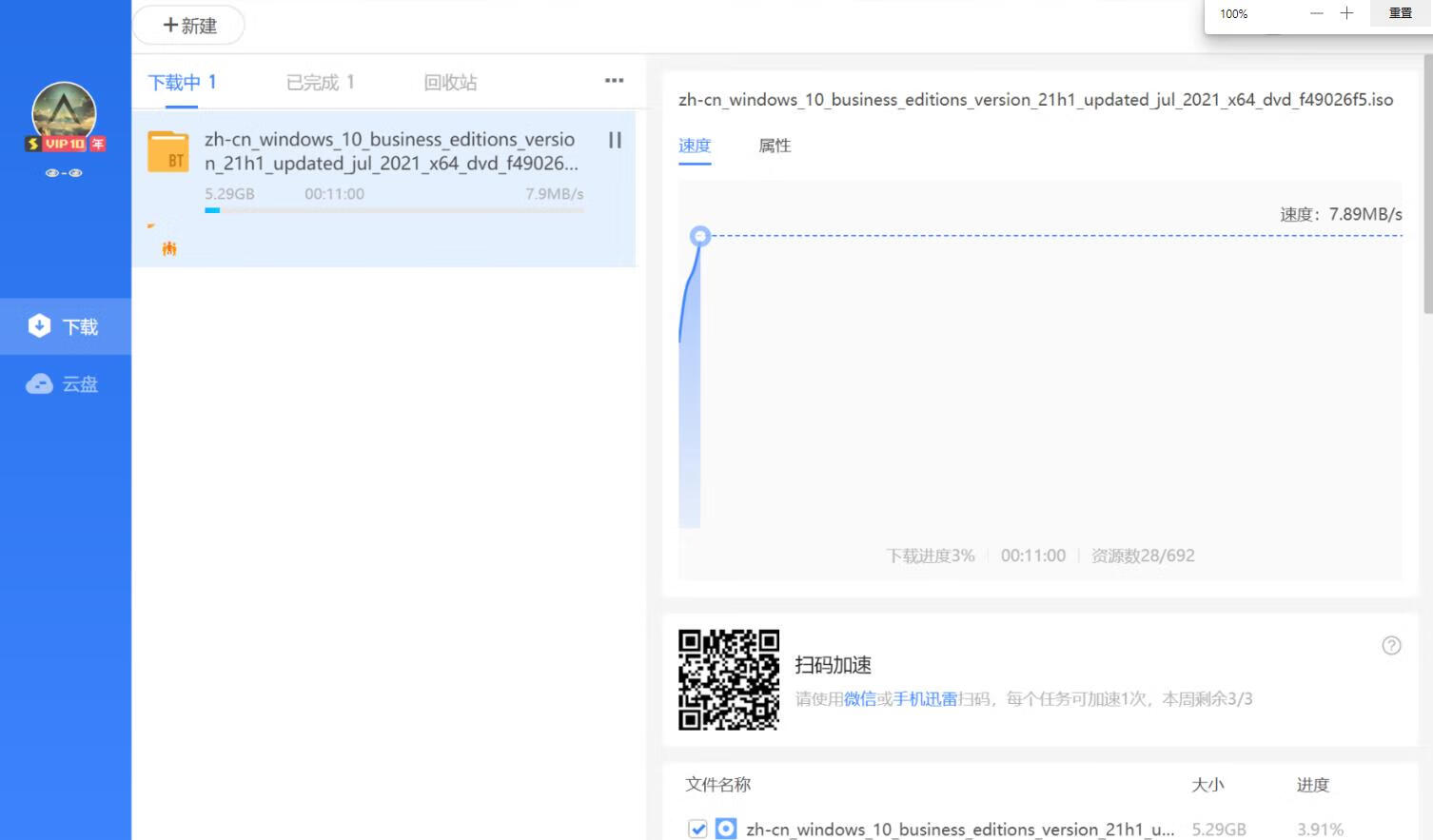Select 下载 in the left sidebar
The height and width of the screenshot is (840, 1433).
point(65,327)
